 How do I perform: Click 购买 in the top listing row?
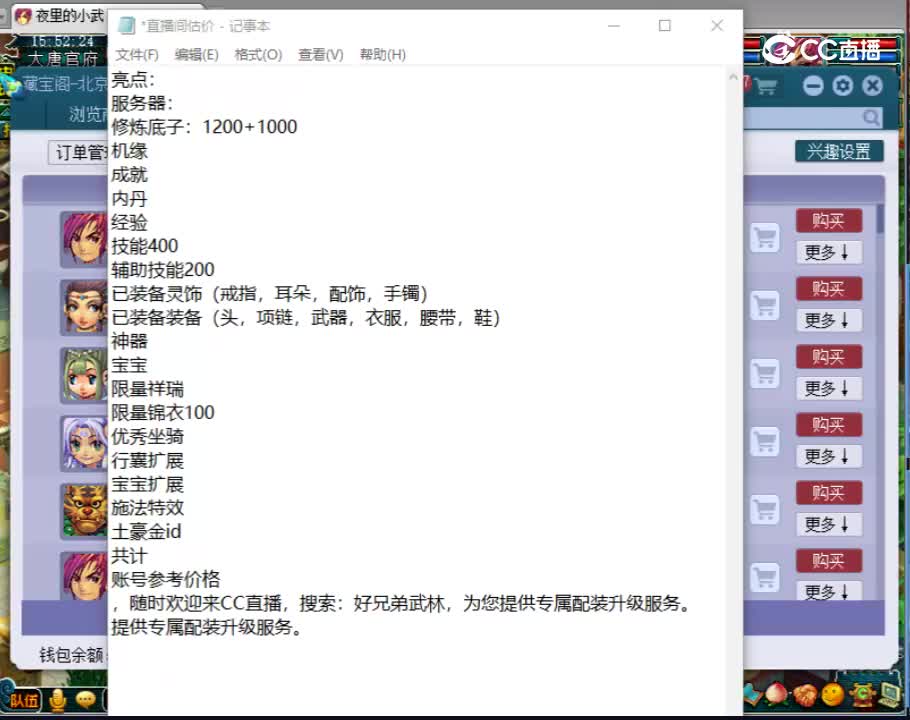(x=828, y=221)
